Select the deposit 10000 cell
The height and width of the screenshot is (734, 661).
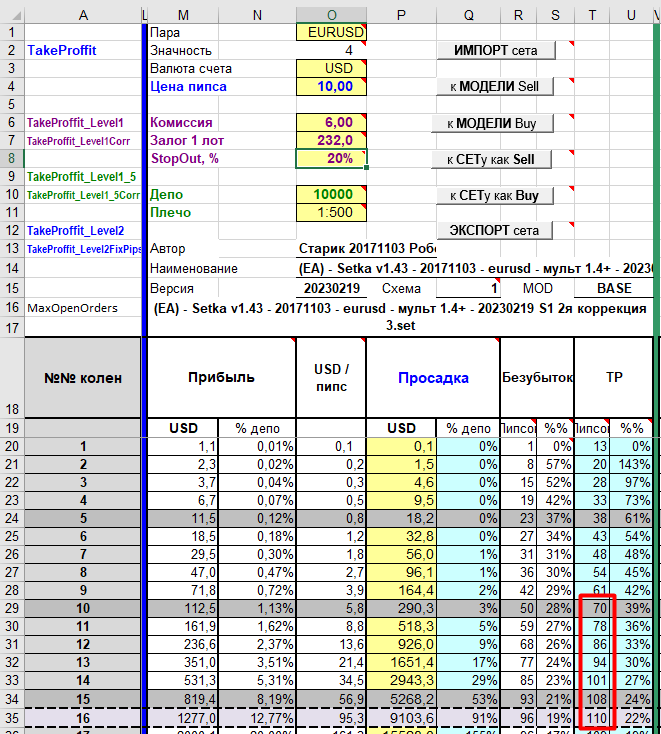pyautogui.click(x=331, y=194)
